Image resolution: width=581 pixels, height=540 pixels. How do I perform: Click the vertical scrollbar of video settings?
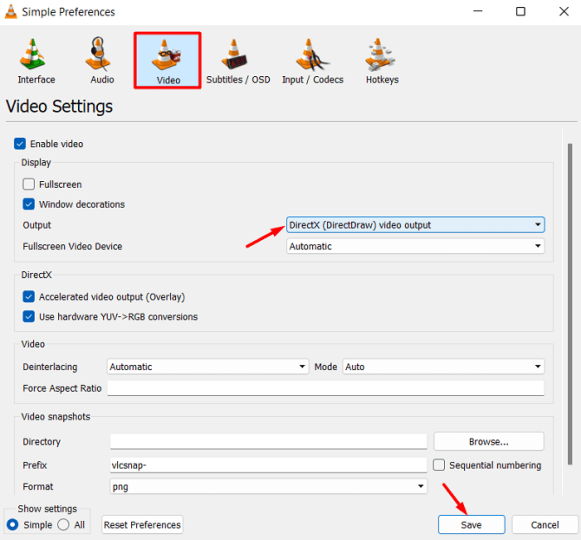(x=570, y=304)
